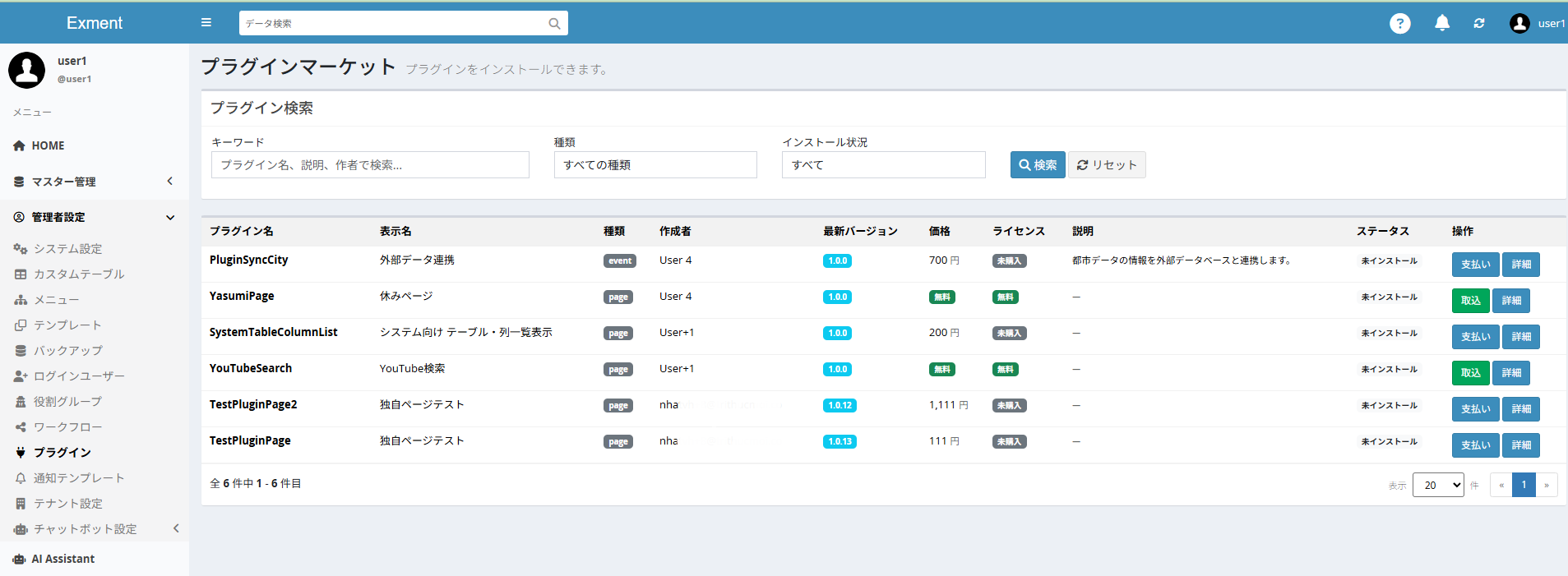Image resolution: width=1568 pixels, height=576 pixels.
Task: Select page 1 in pagination
Action: 1524,485
